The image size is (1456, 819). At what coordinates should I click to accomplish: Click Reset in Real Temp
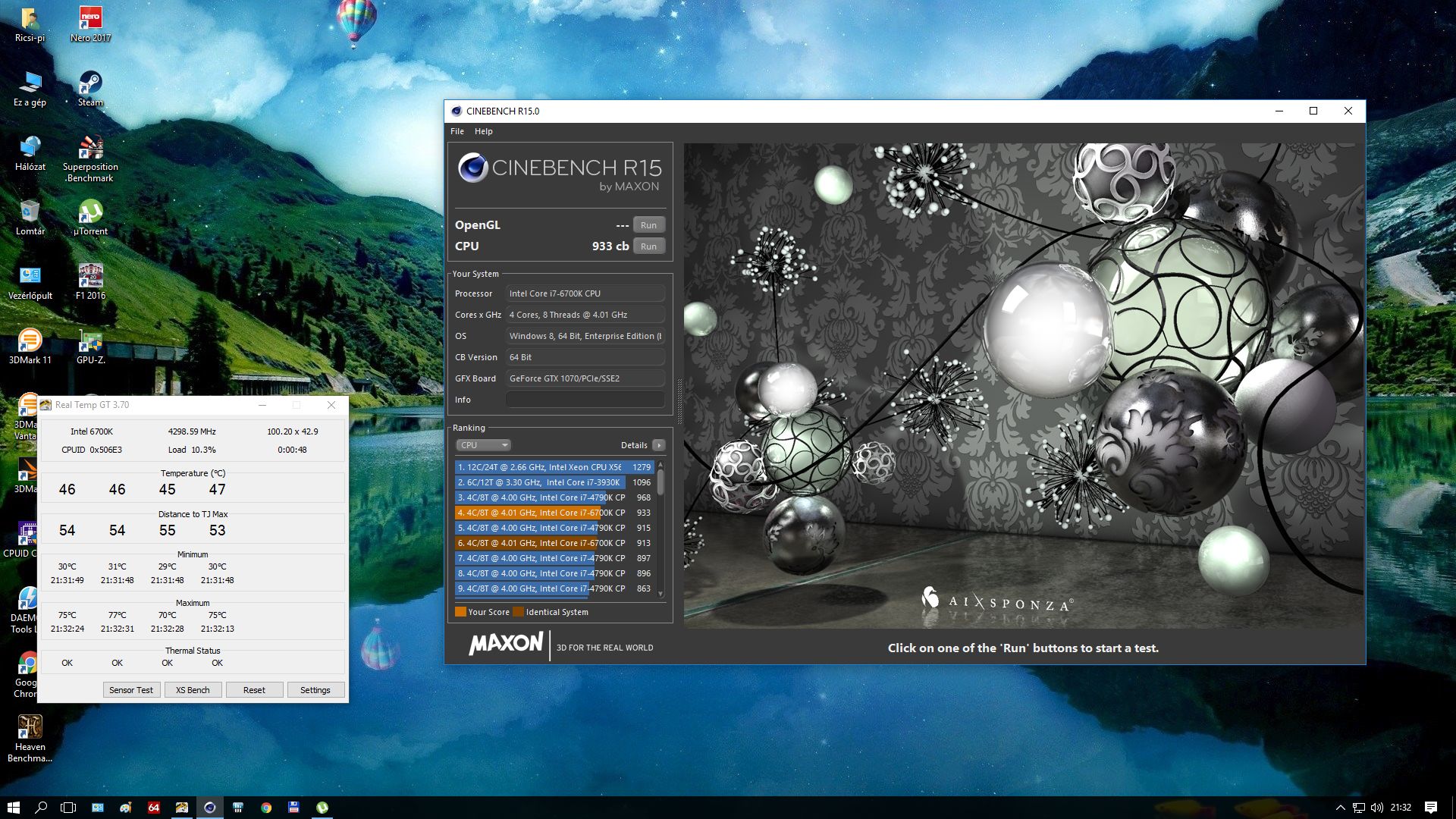(254, 690)
